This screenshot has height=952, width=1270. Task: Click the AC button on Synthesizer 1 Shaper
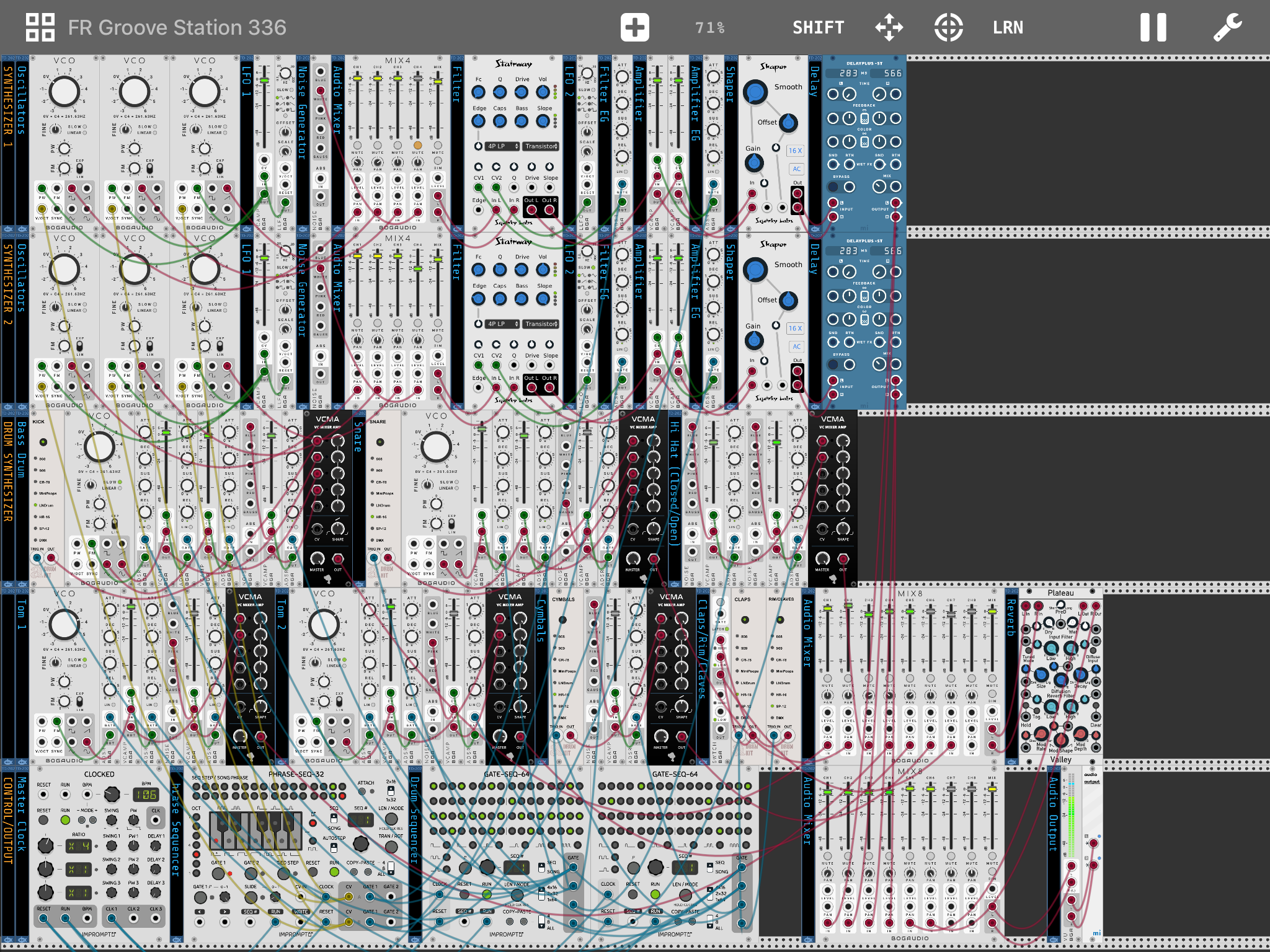coord(796,169)
